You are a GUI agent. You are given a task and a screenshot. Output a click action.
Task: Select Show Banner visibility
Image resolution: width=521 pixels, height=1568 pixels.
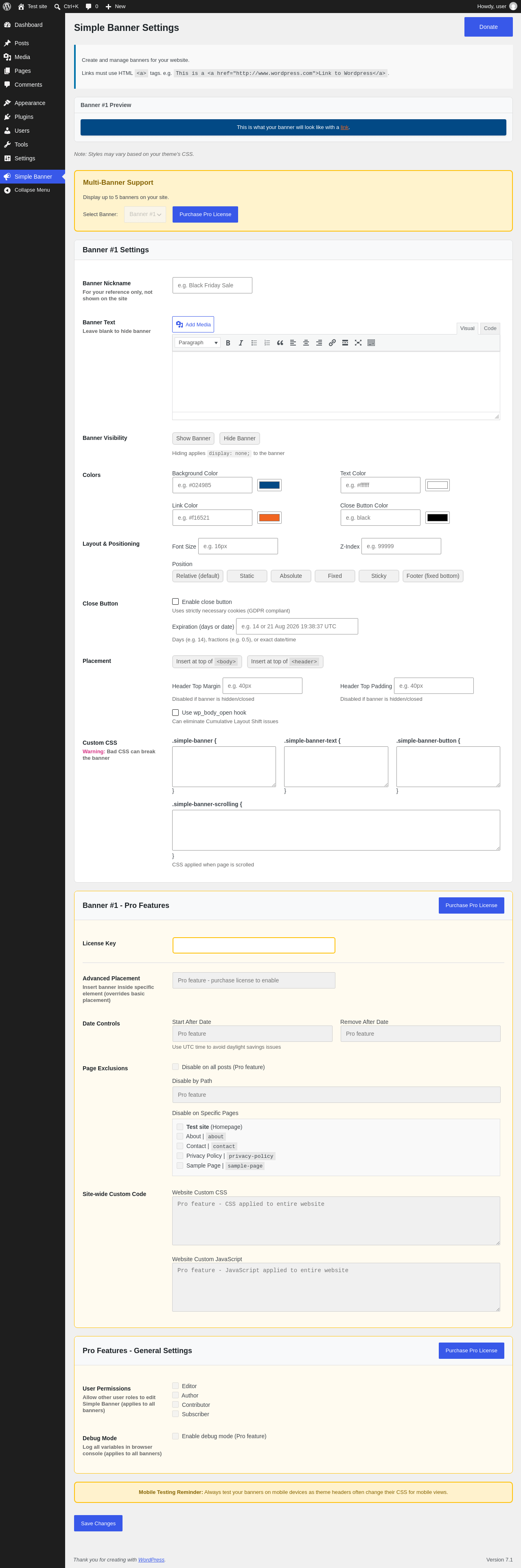click(193, 438)
